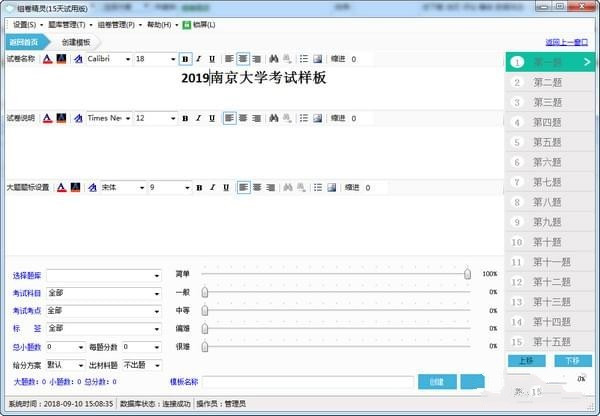Open the 设置(S) menu

coord(28,25)
